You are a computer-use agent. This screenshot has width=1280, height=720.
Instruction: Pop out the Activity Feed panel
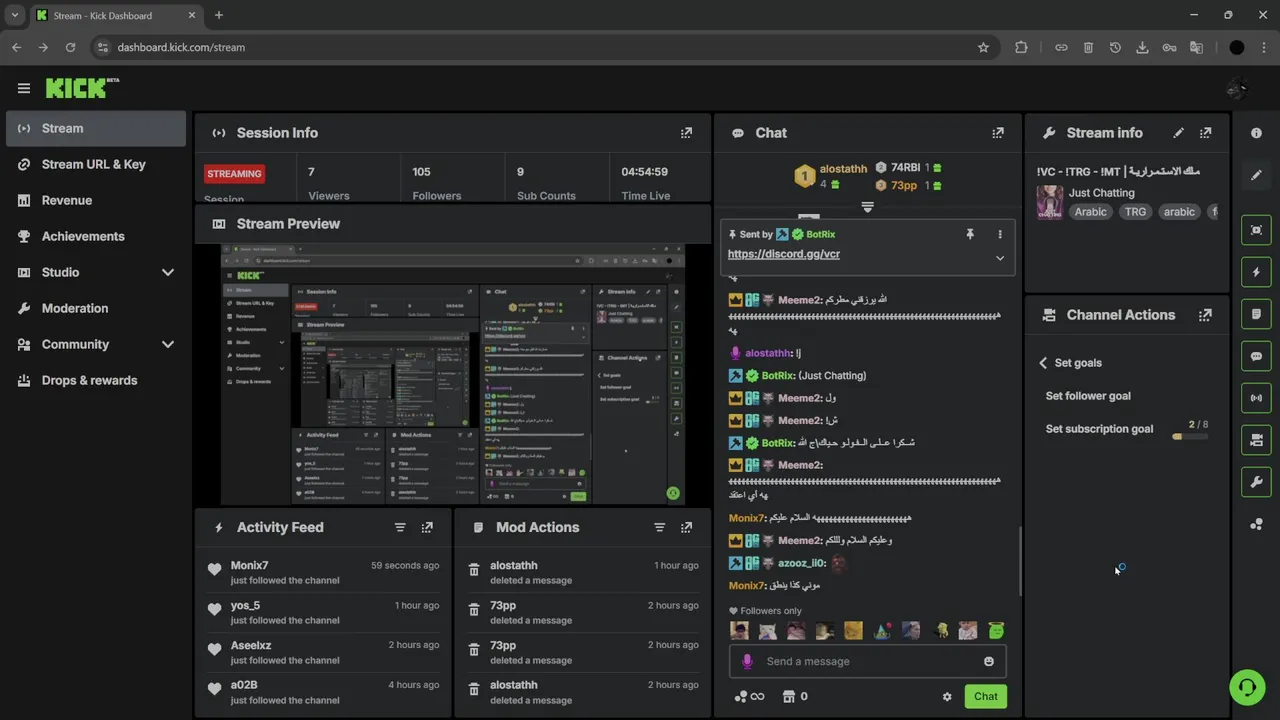pos(427,527)
